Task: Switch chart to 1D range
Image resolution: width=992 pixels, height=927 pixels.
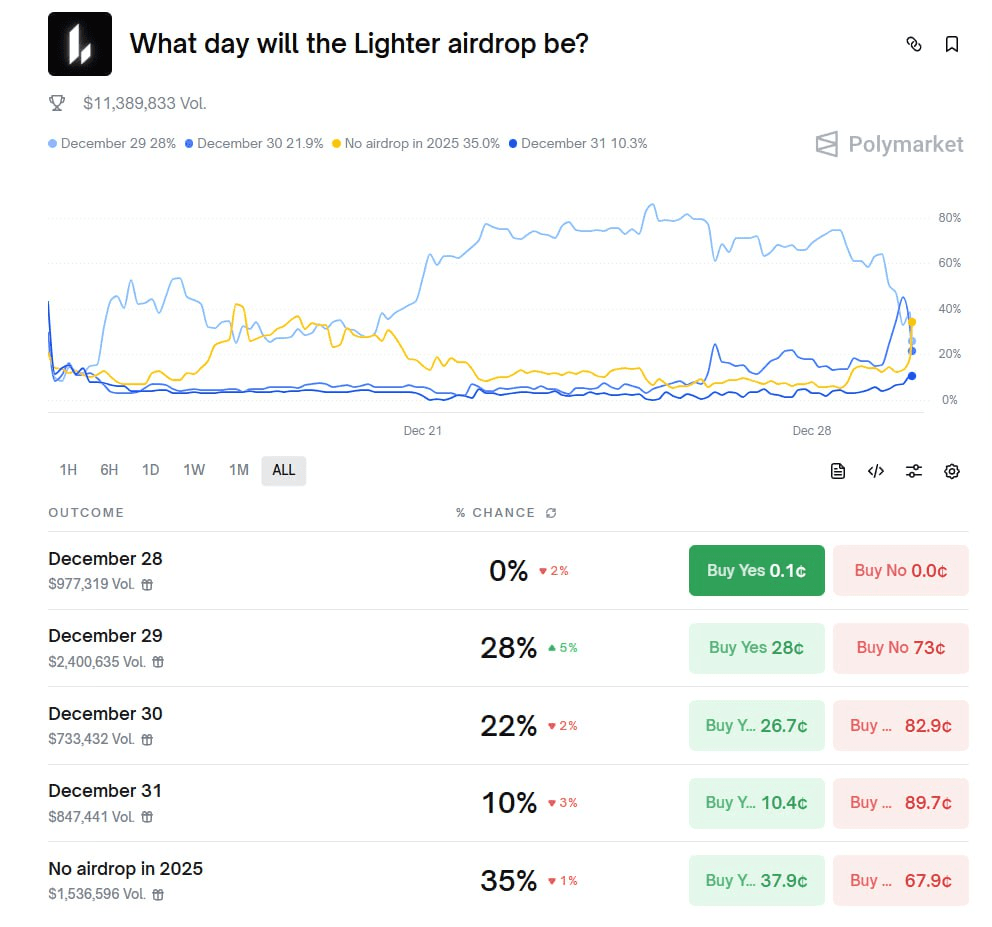Action: 150,470
